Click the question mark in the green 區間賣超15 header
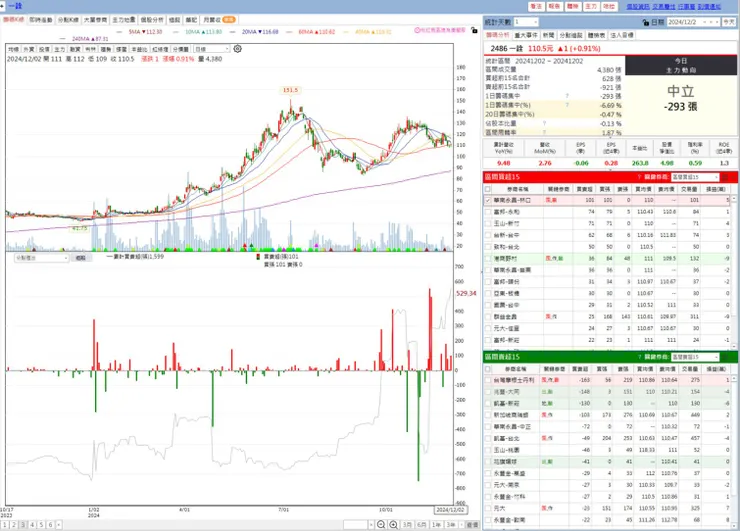Screen dimensions: 740x531 [639, 357]
